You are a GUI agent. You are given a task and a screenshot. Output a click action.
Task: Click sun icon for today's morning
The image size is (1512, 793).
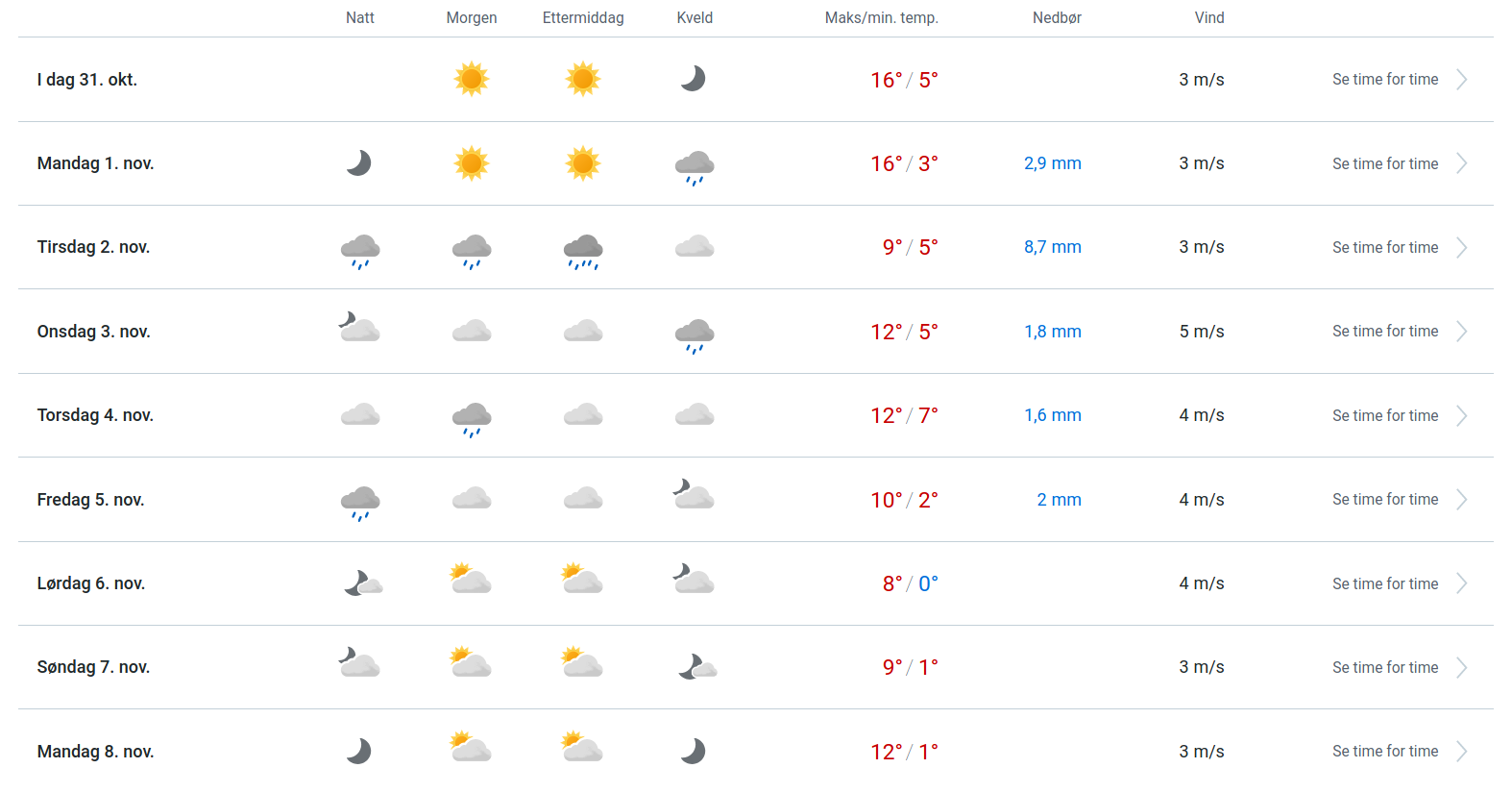pyautogui.click(x=472, y=79)
